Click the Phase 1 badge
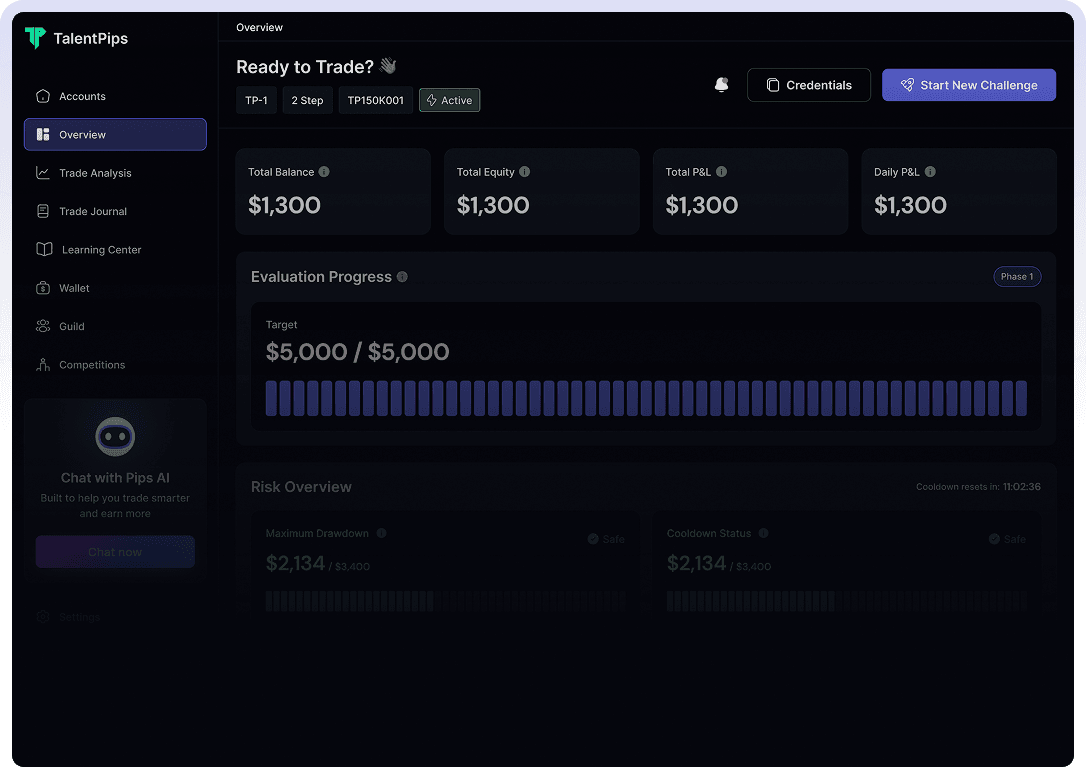This screenshot has height=779, width=1086. [x=1017, y=276]
